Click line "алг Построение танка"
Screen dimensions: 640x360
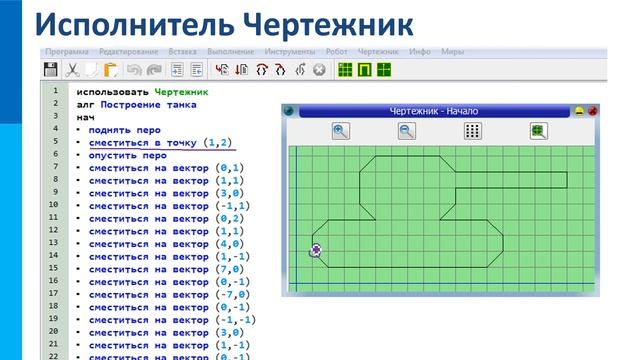(136, 105)
